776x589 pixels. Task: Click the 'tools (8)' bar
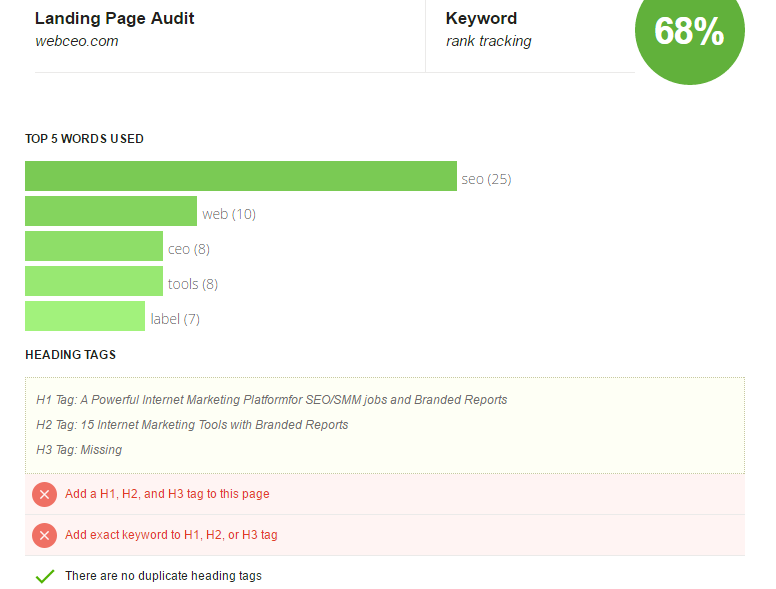click(94, 281)
